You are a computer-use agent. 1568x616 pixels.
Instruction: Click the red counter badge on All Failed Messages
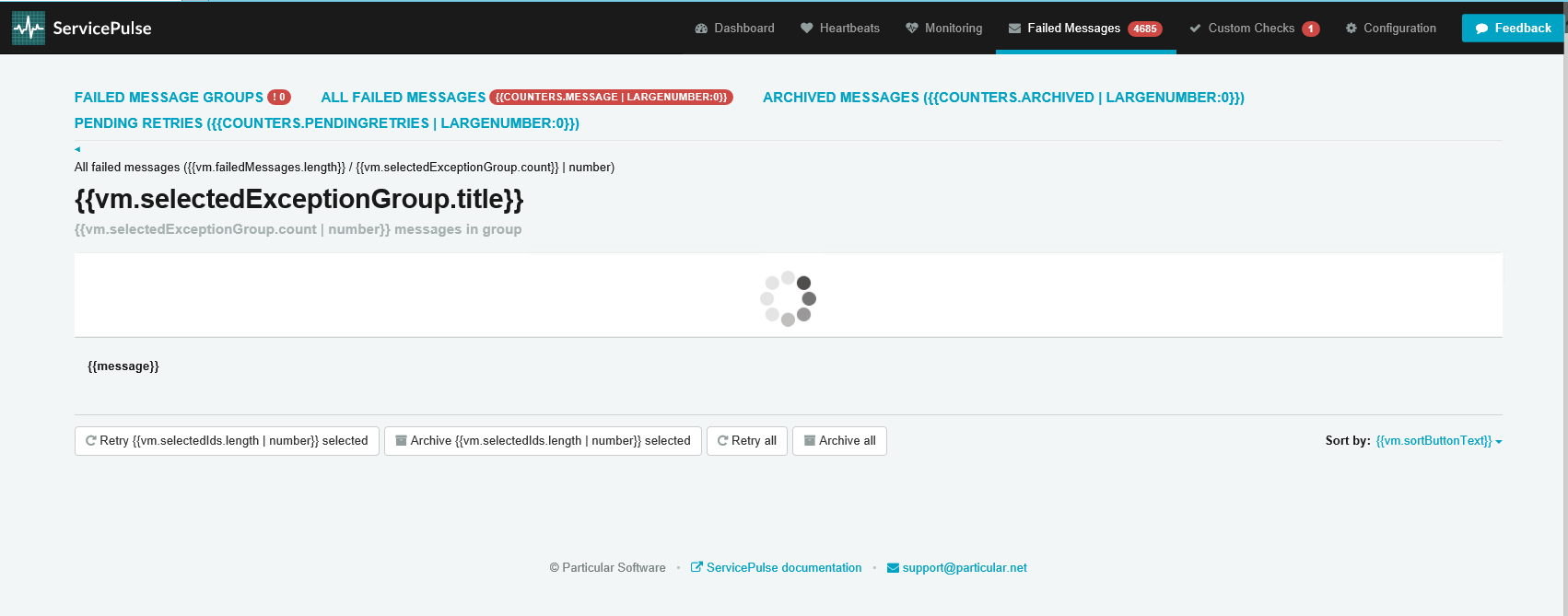point(611,97)
